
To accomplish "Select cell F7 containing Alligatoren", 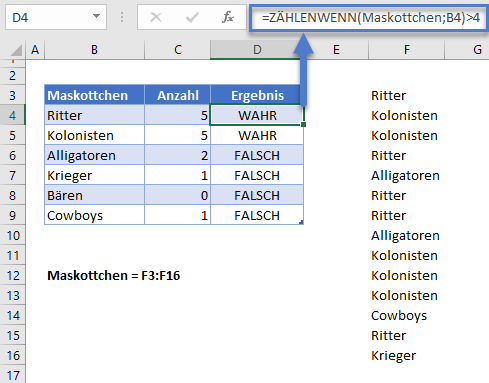I will coord(406,175).
